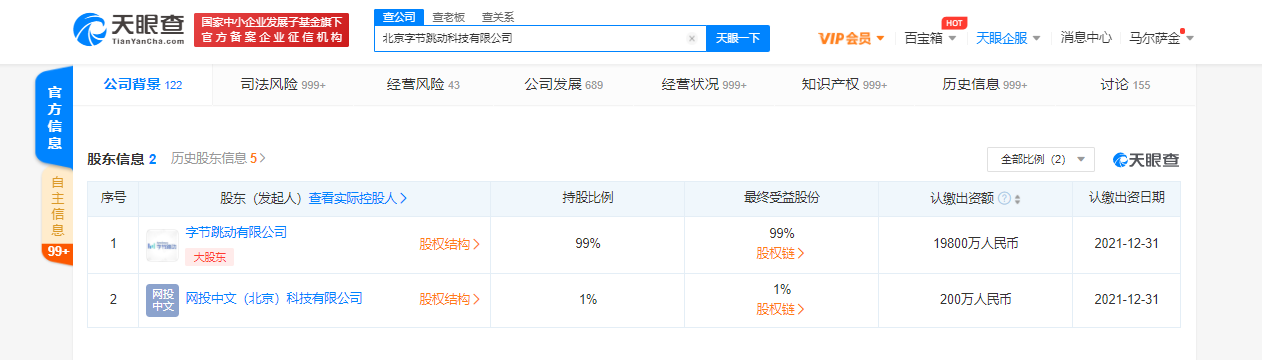Click the 天眼查 watermark logo near the filter

point(1147,160)
